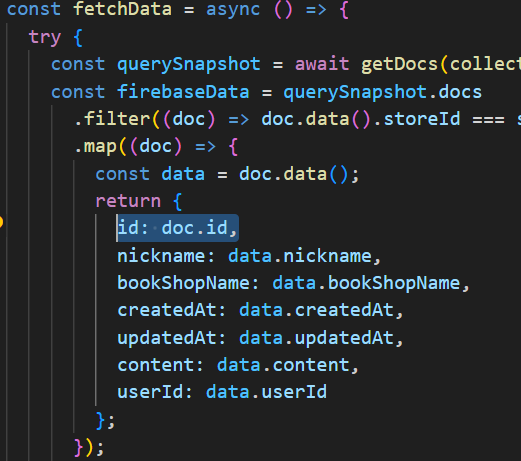Click the closing '});' of map

coord(89,448)
